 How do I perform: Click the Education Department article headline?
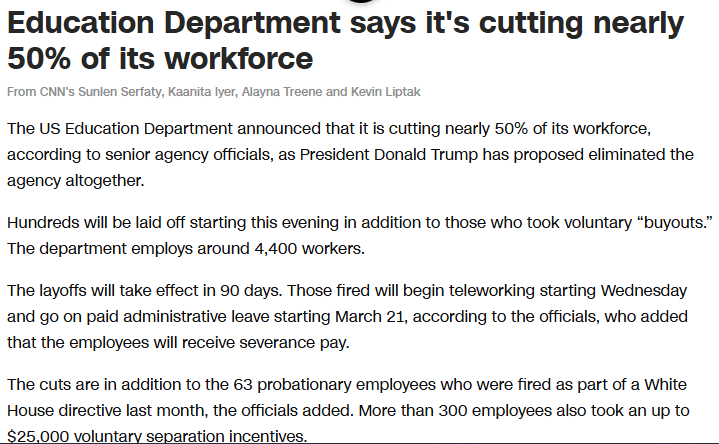coord(345,40)
